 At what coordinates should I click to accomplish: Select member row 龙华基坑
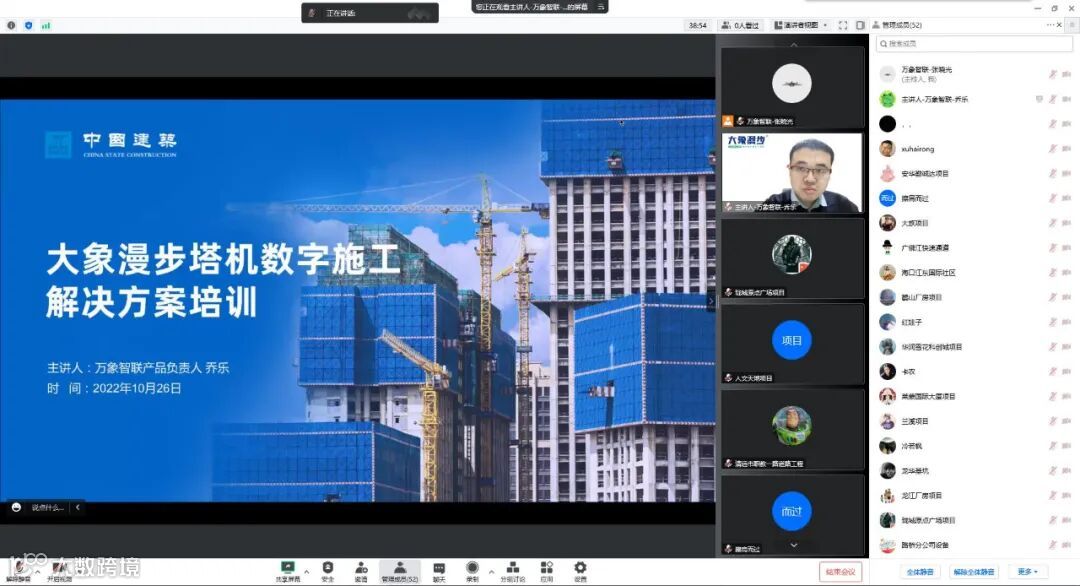tap(974, 471)
